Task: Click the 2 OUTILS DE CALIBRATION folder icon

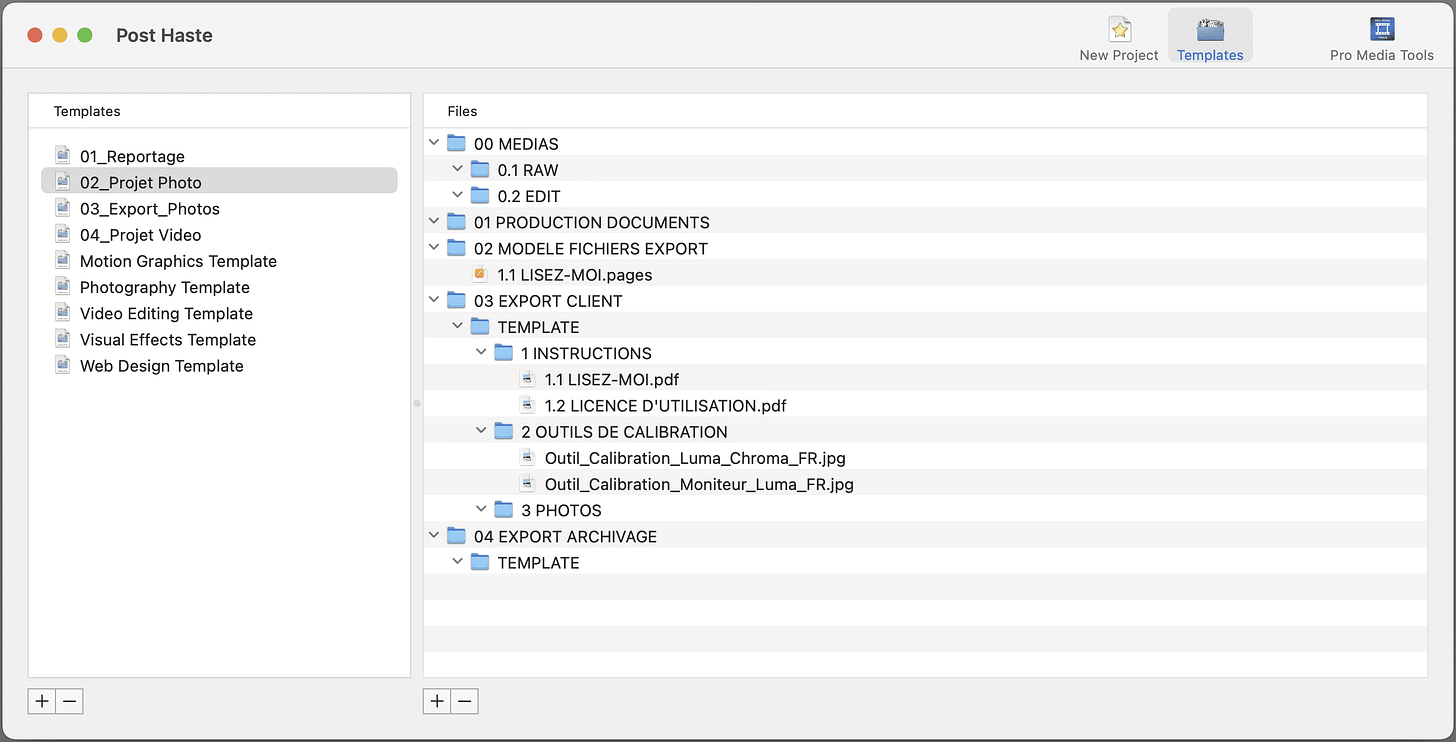Action: pyautogui.click(x=504, y=431)
